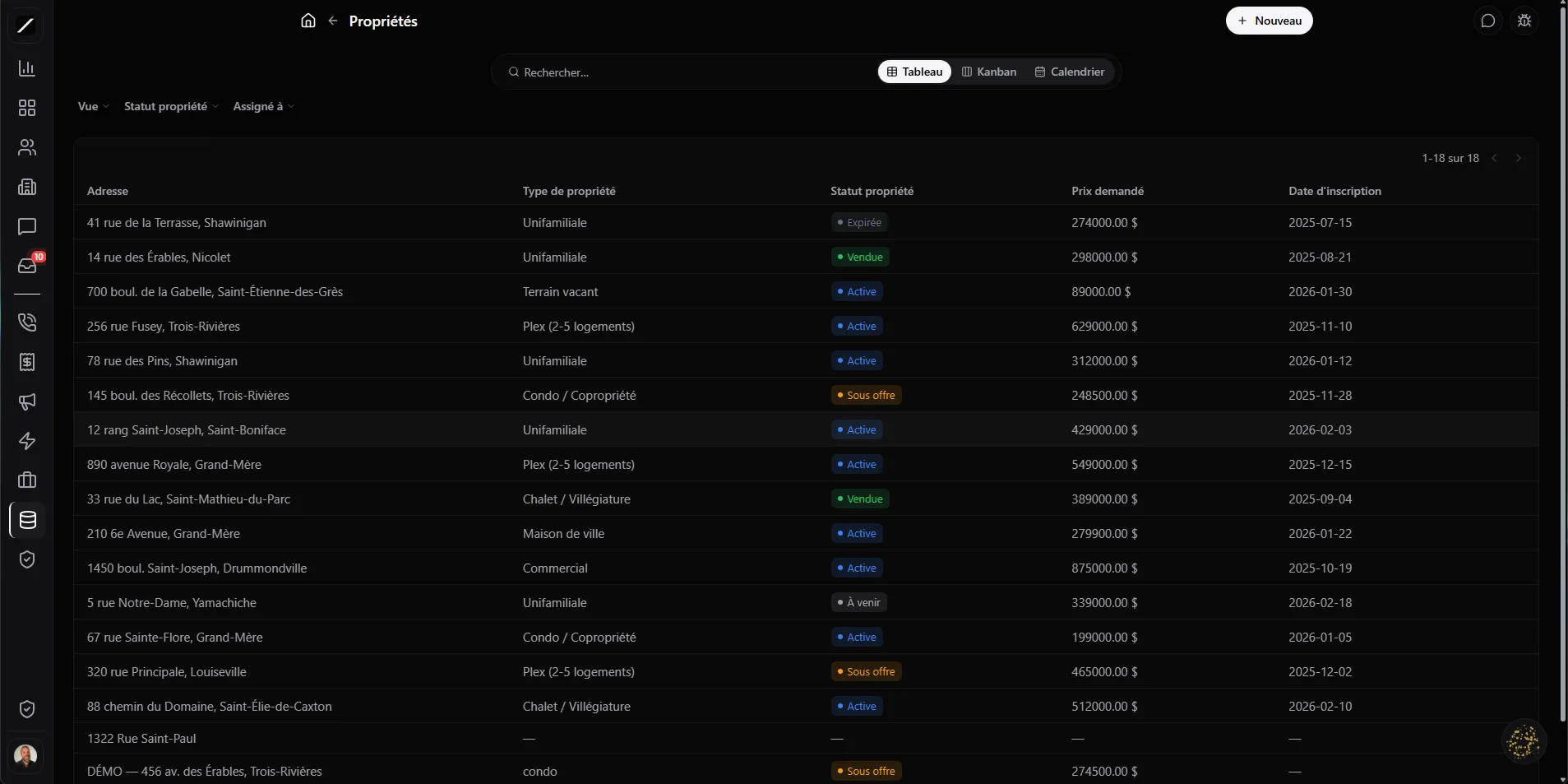1568x784 pixels.
Task: Click the À venir status badge
Action: point(858,602)
